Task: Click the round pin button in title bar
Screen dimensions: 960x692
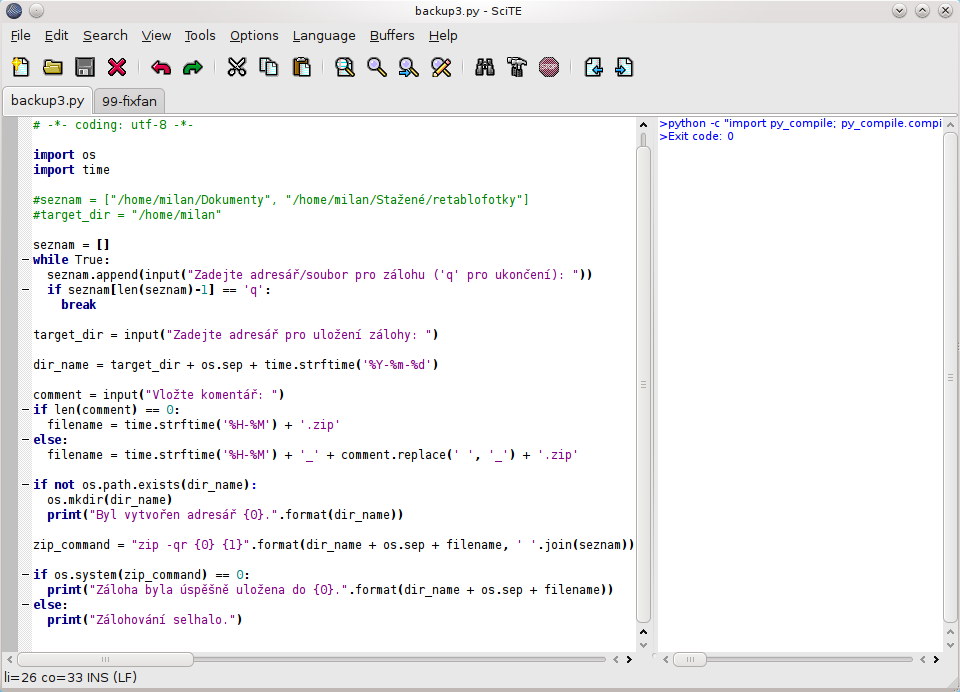Action: [x=36, y=10]
